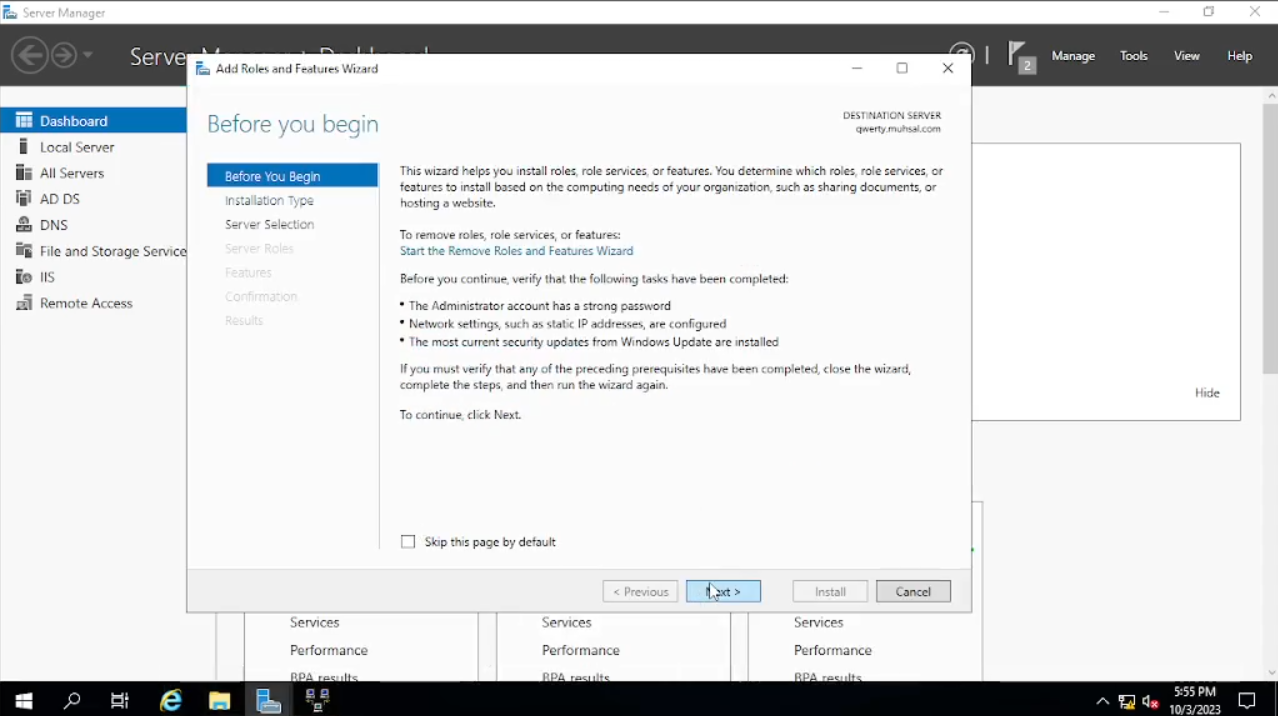Open the Tools menu

click(1133, 56)
